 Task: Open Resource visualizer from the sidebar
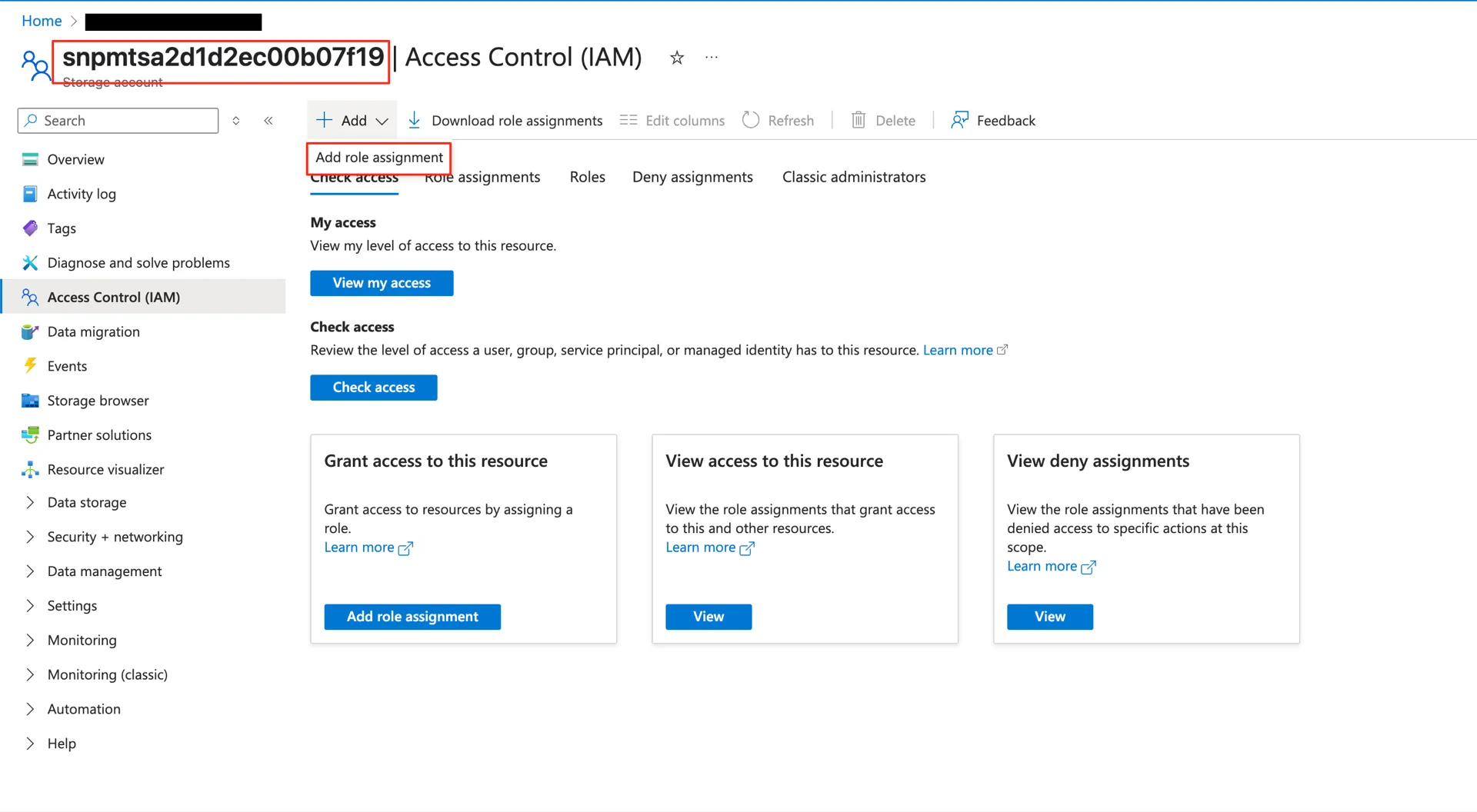coord(105,469)
